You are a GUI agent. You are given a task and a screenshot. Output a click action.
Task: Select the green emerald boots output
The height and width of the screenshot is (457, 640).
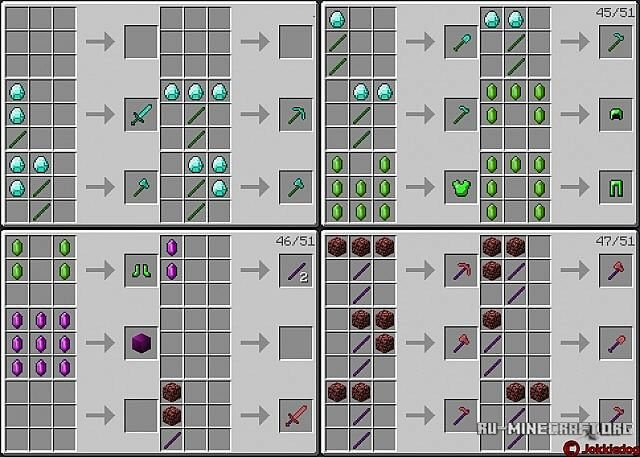pyautogui.click(x=141, y=271)
